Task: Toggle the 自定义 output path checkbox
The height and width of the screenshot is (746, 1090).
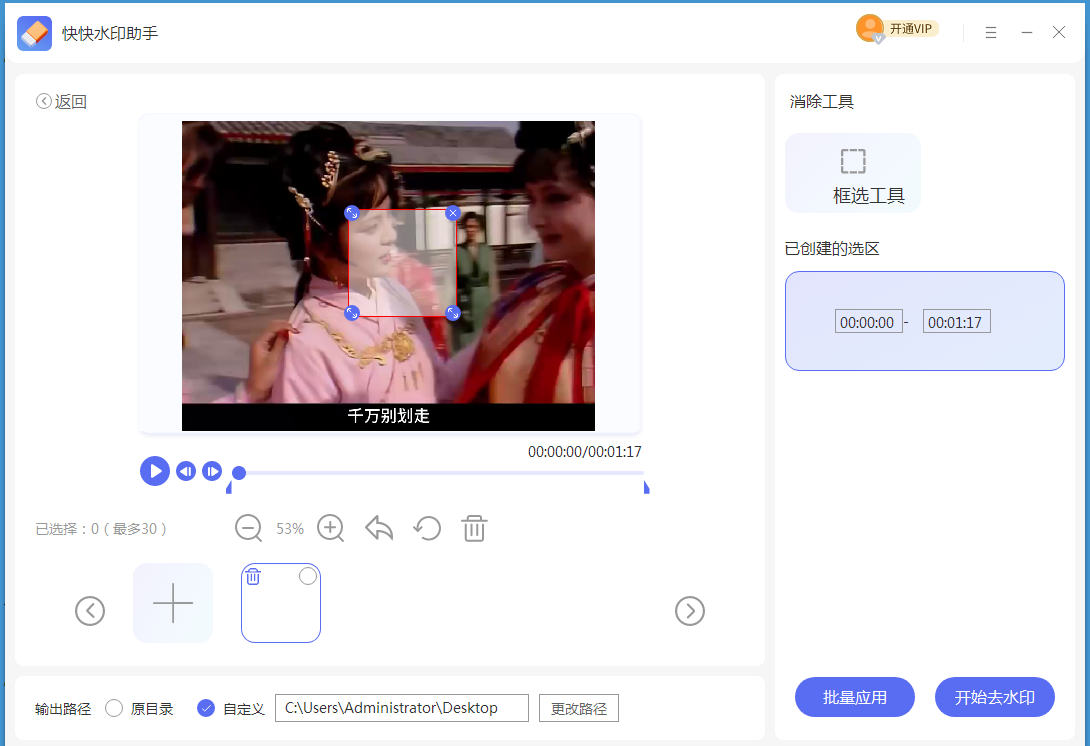Action: pyautogui.click(x=205, y=708)
